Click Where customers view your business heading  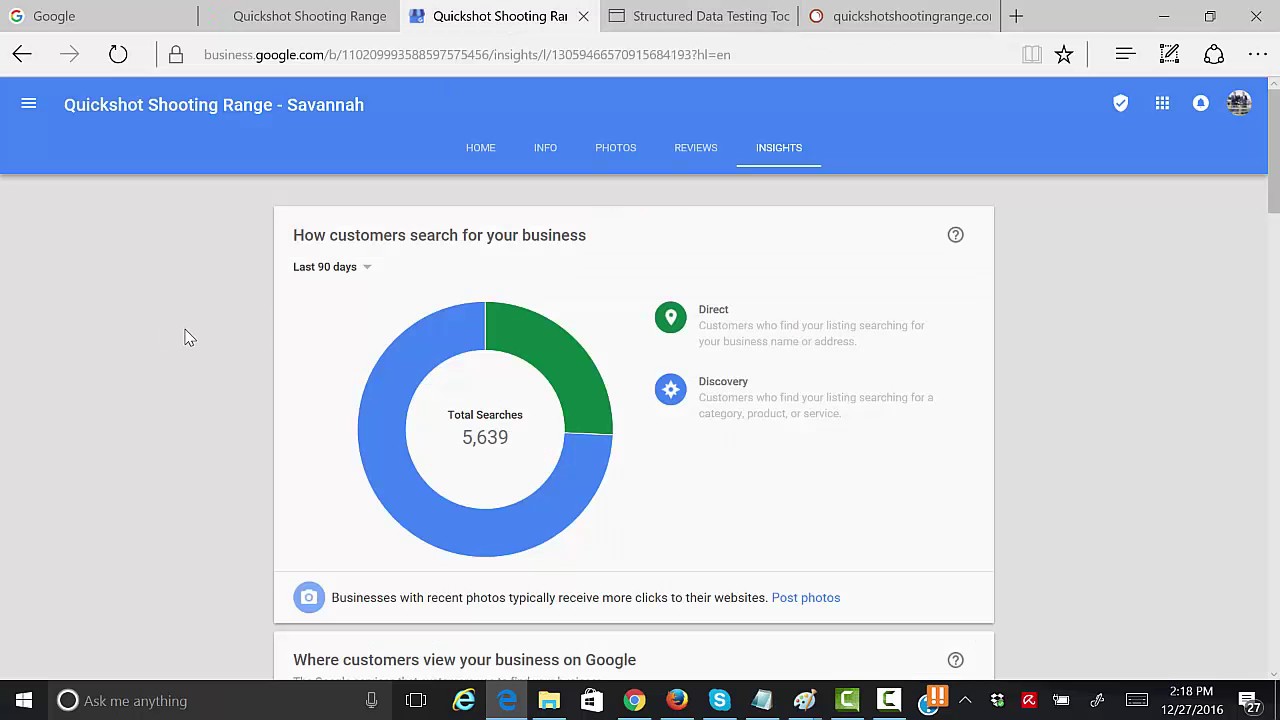pyautogui.click(x=464, y=660)
